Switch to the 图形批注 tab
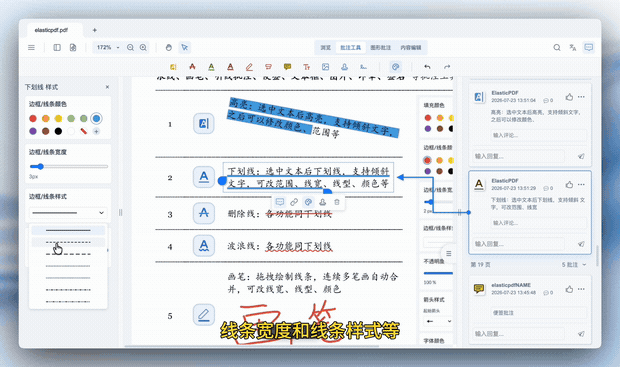 click(x=380, y=47)
